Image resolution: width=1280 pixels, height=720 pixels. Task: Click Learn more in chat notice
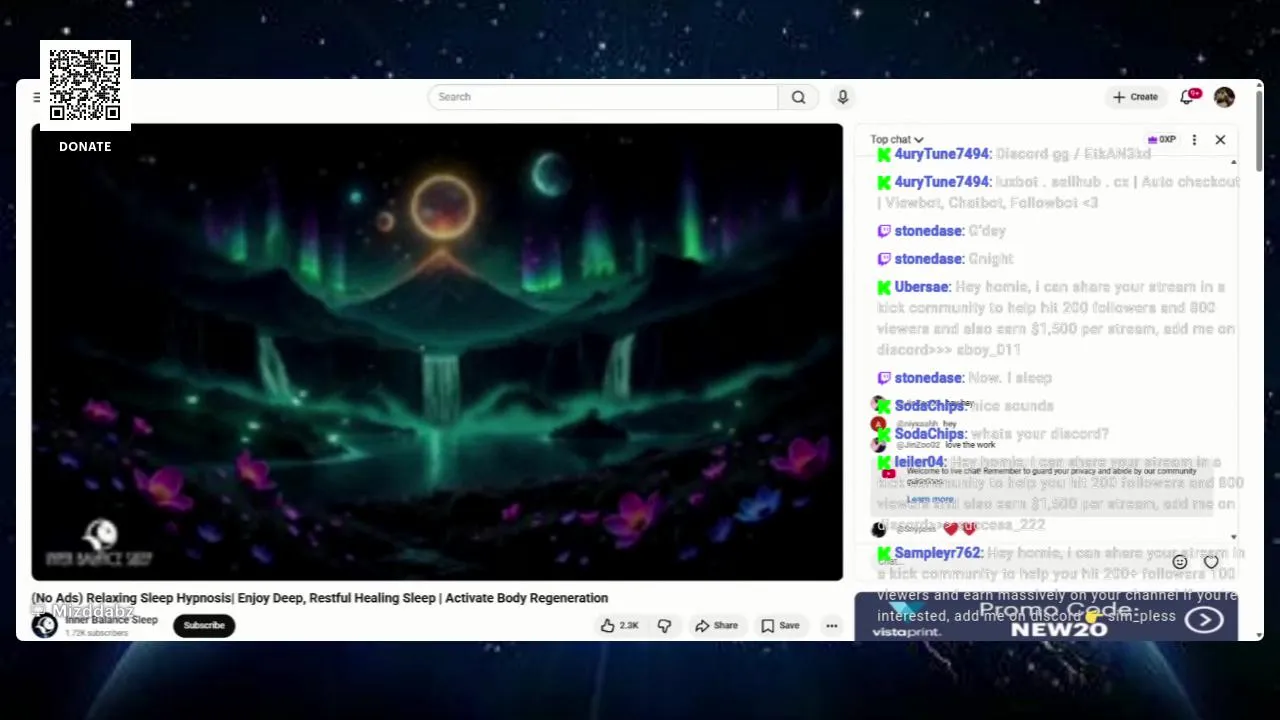click(930, 499)
